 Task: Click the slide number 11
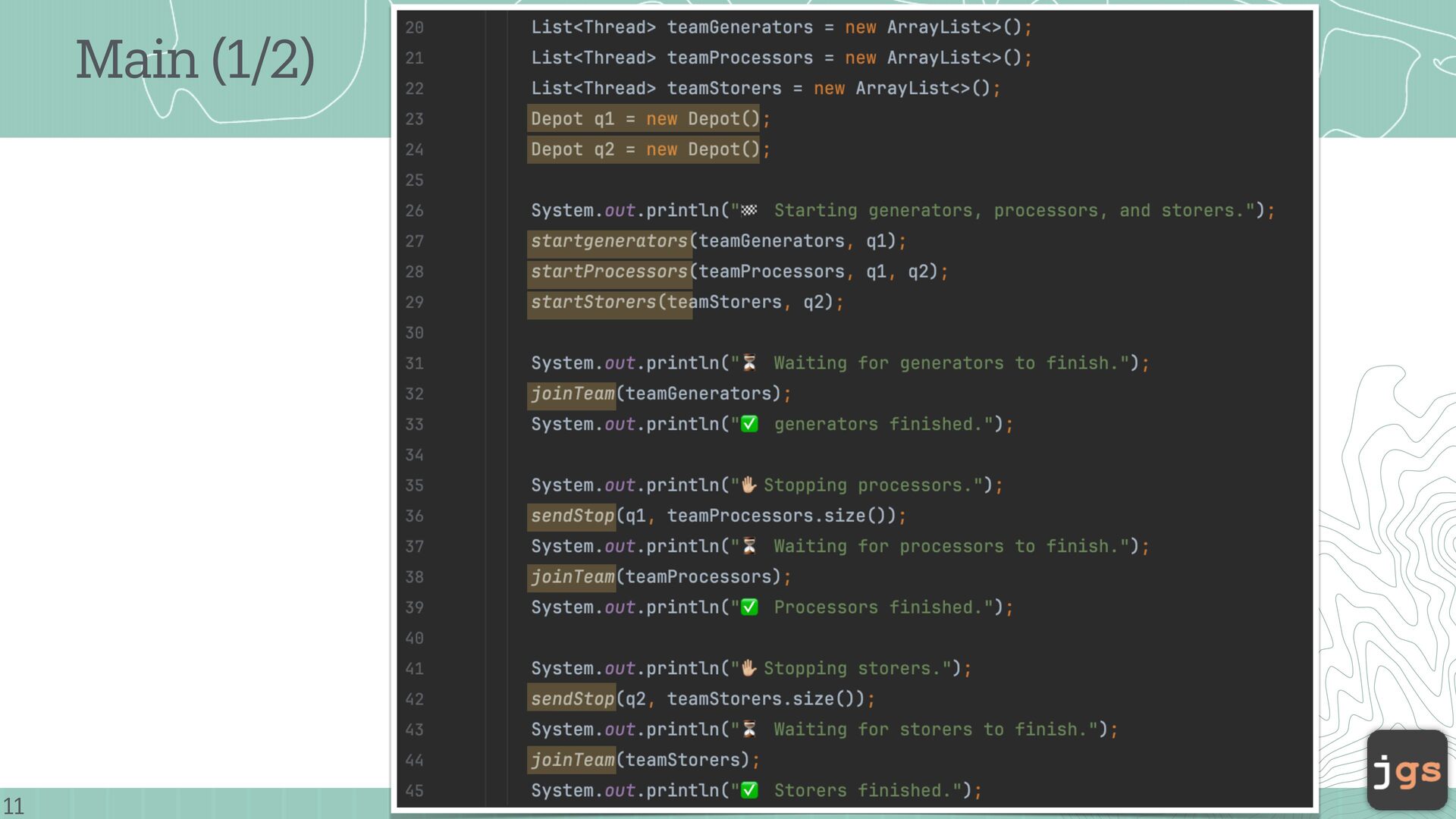pos(14,805)
